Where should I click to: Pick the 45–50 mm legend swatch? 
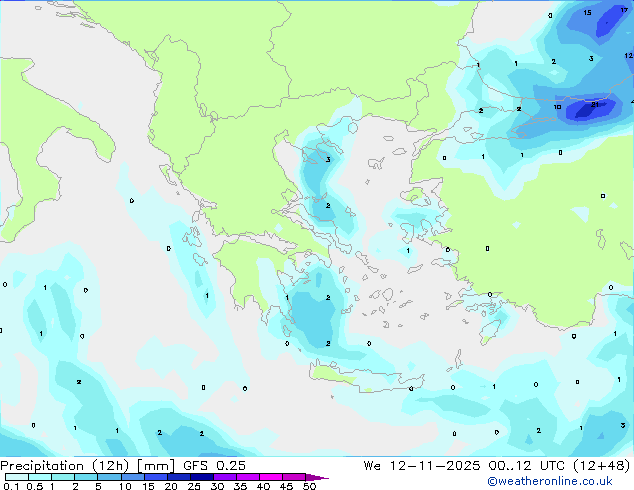(x=294, y=477)
